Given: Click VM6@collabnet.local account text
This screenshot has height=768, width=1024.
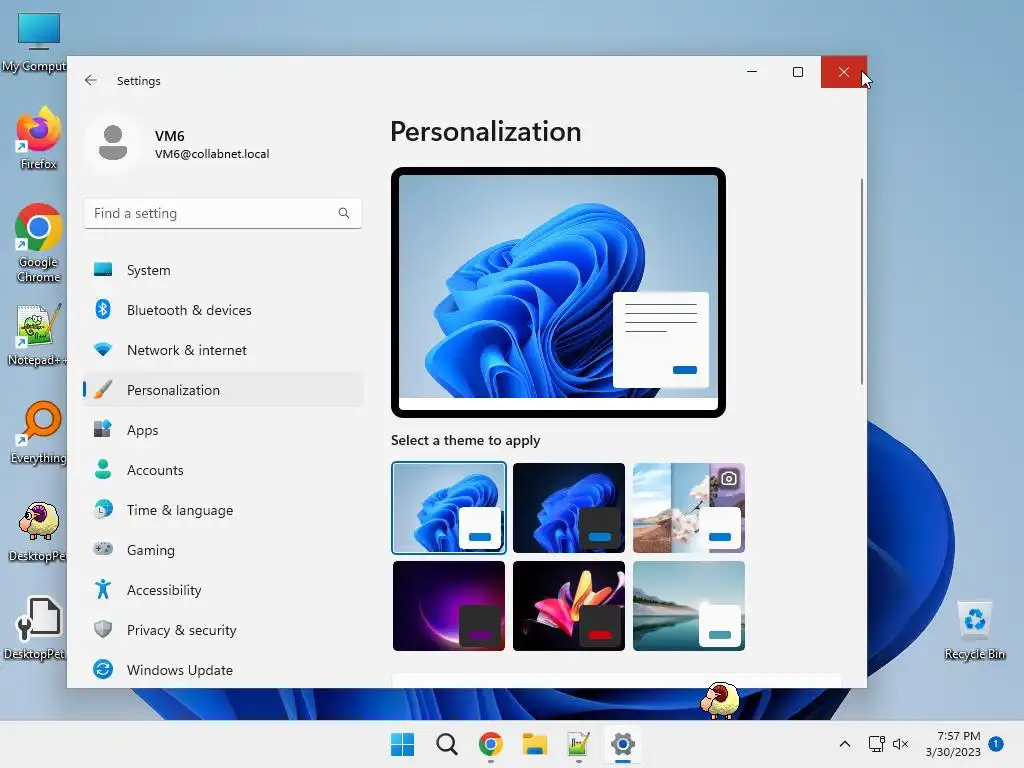Looking at the screenshot, I should (x=212, y=154).
